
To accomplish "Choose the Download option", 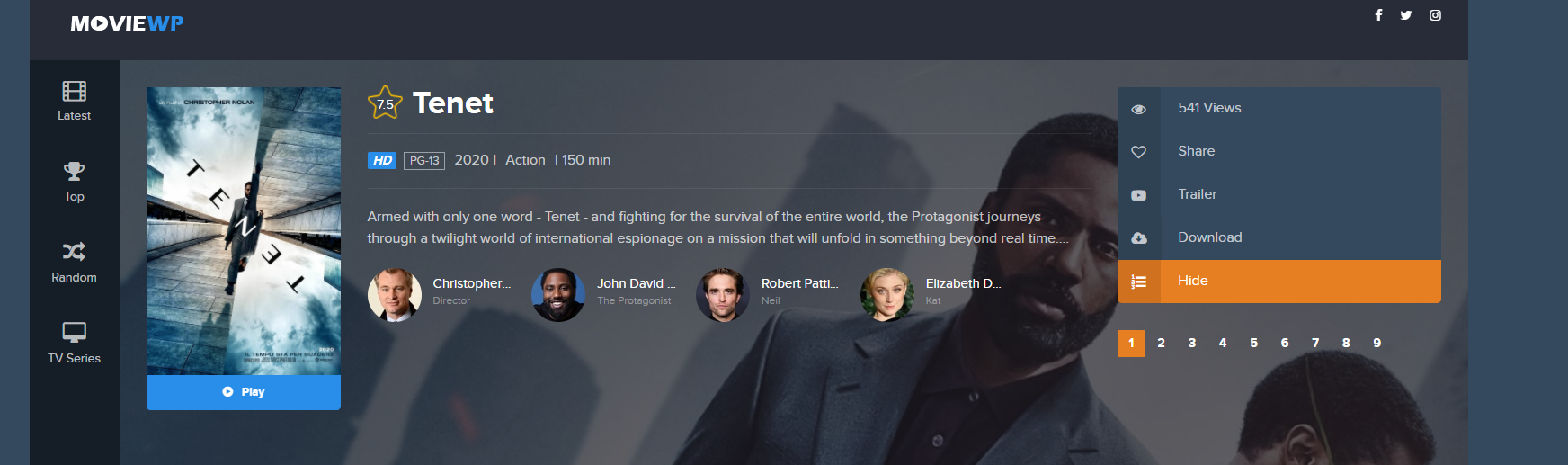I will click(x=1279, y=238).
